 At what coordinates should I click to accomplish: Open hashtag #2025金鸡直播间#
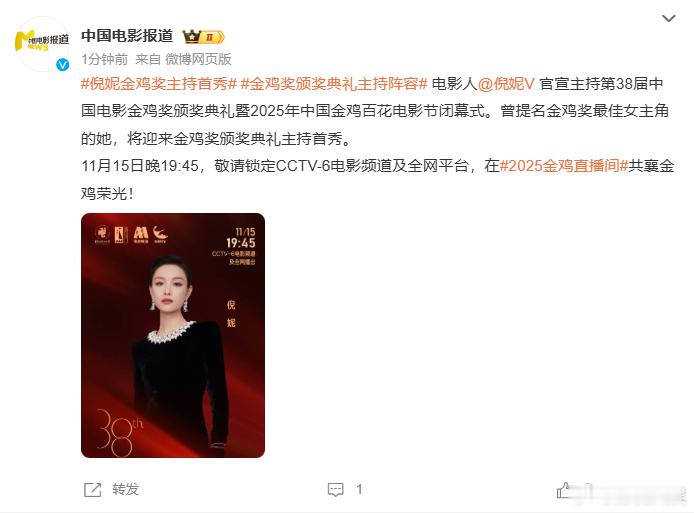(x=563, y=166)
